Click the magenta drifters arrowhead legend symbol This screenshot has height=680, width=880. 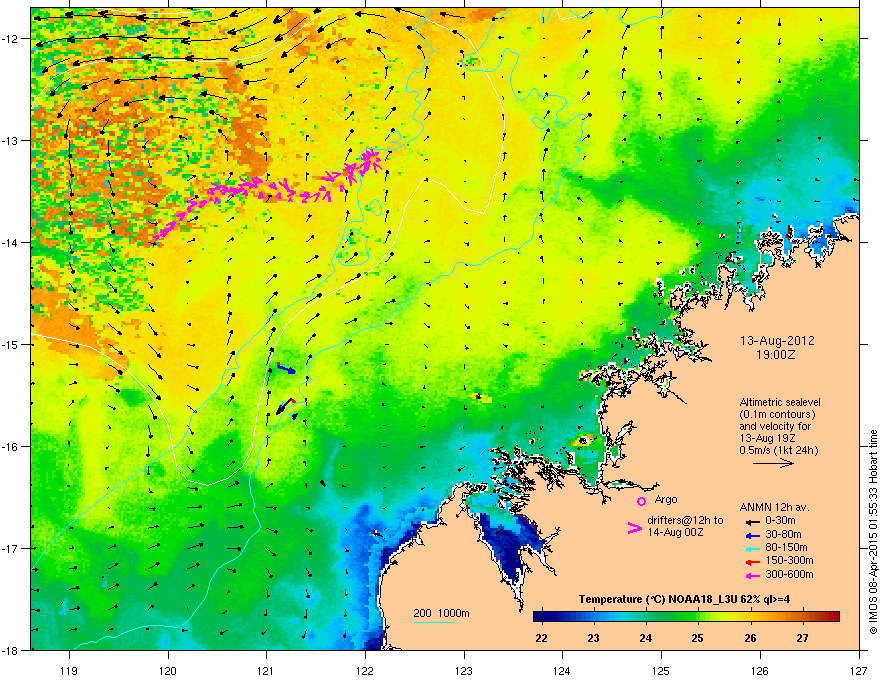tap(634, 528)
